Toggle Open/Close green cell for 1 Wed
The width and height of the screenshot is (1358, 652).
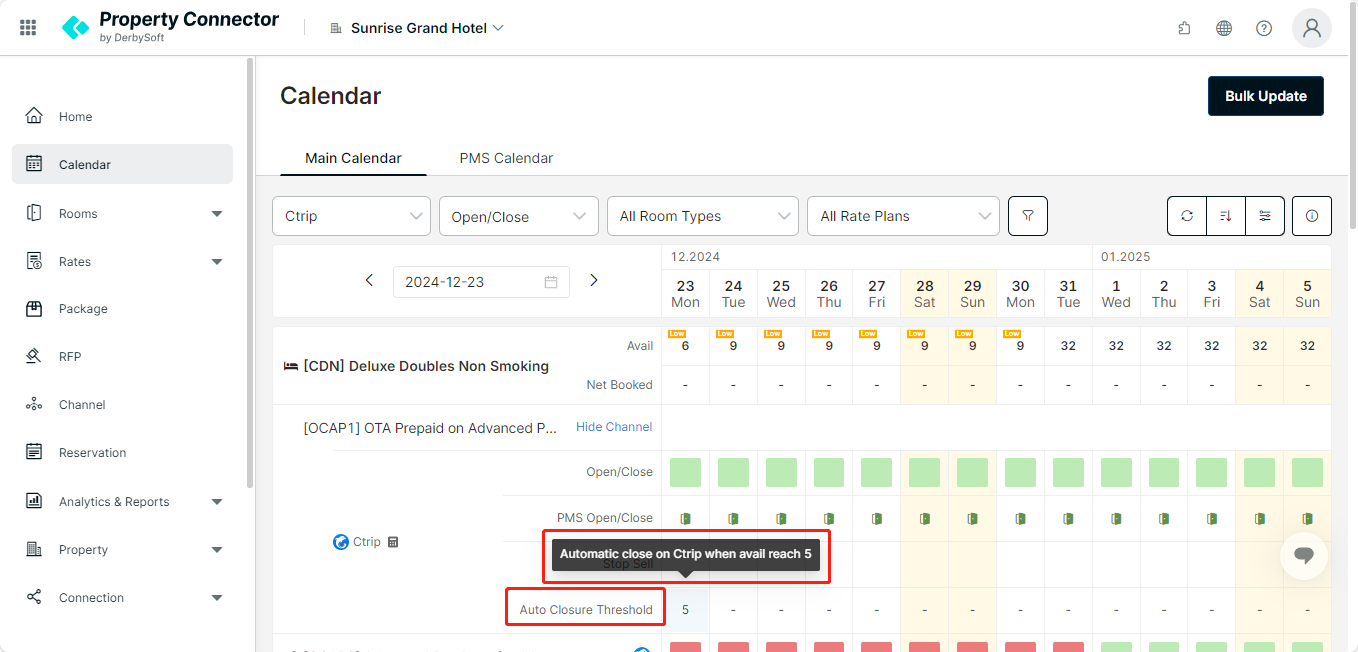click(1116, 472)
